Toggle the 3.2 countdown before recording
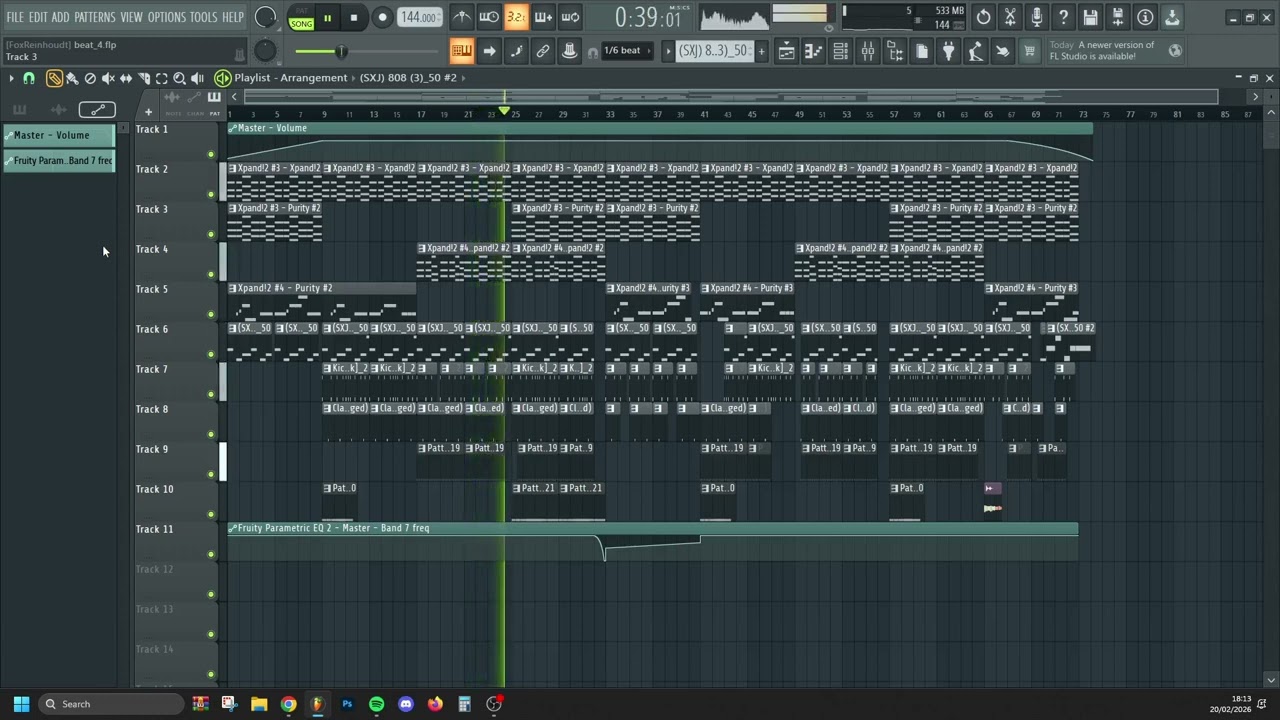Screen dimensions: 1280x720 click(516, 17)
